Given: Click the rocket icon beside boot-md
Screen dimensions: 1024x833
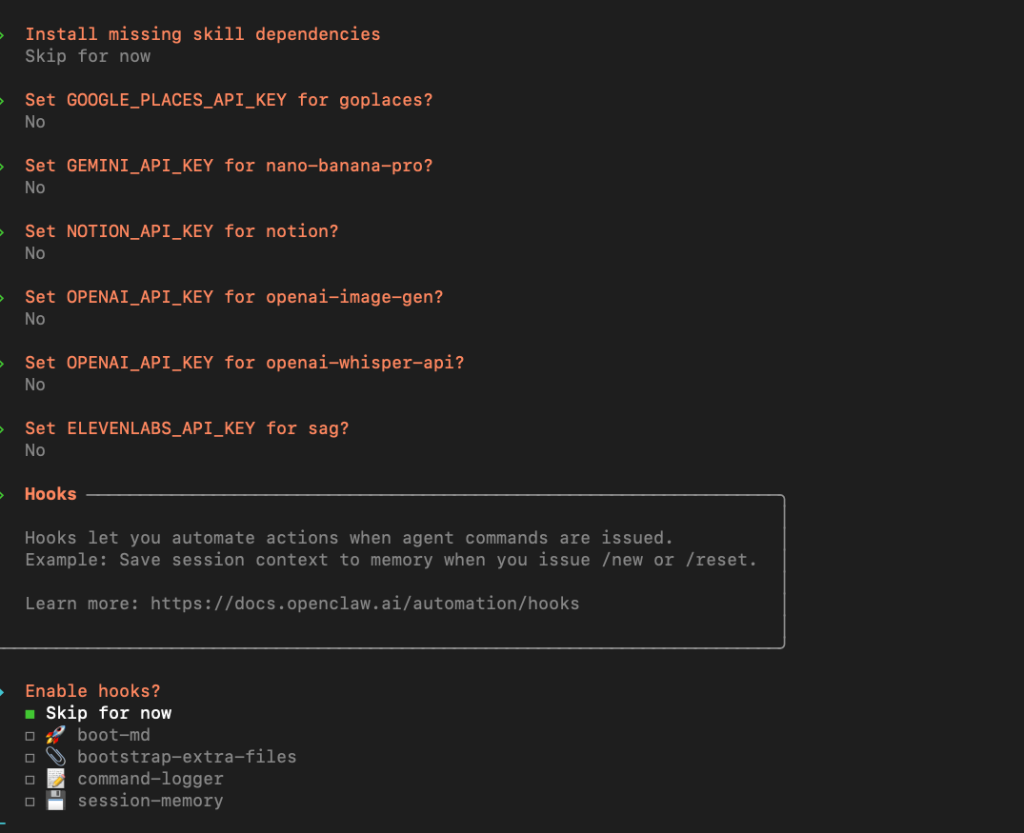Looking at the screenshot, I should click(x=56, y=735).
